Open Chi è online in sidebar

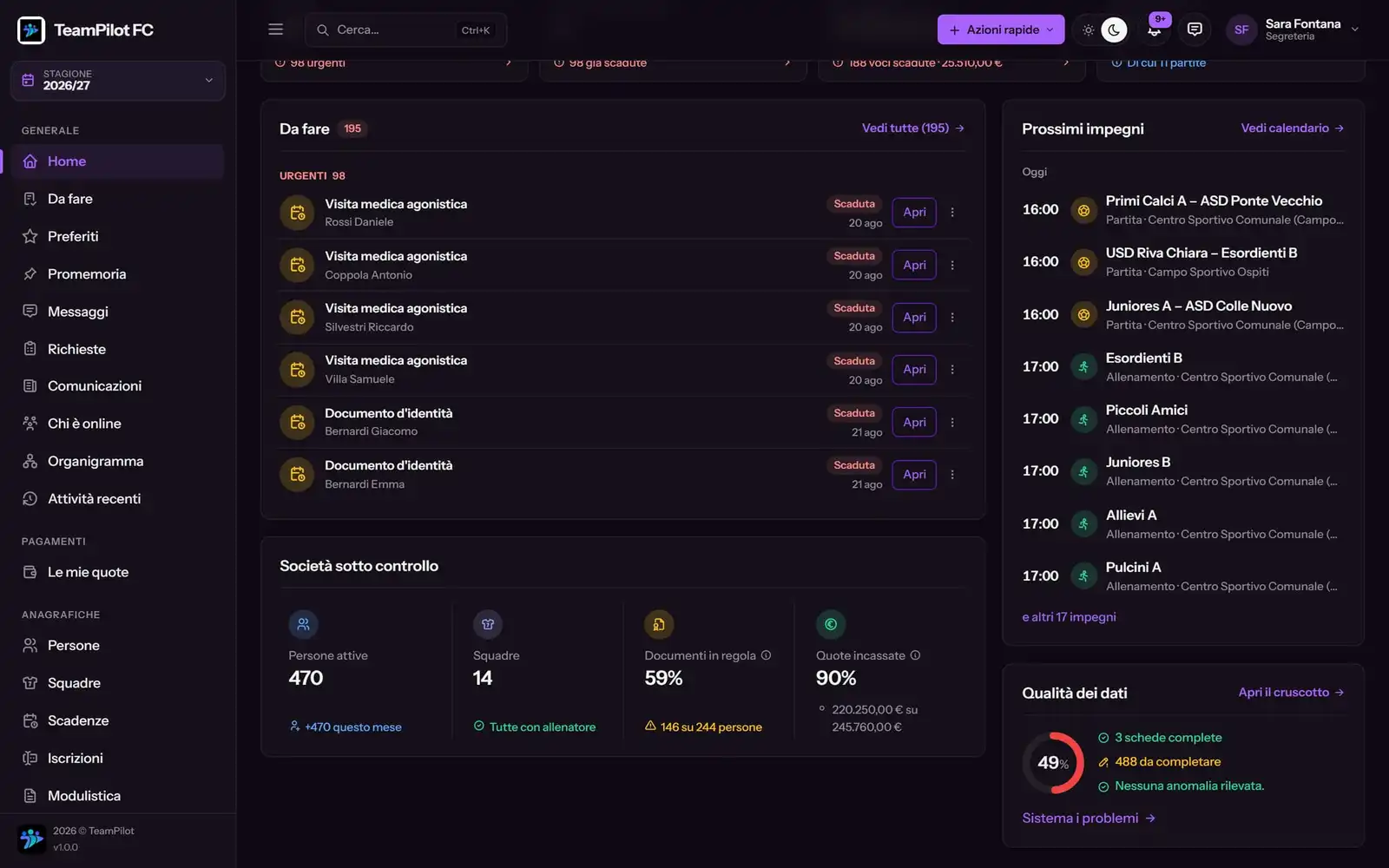(118, 424)
